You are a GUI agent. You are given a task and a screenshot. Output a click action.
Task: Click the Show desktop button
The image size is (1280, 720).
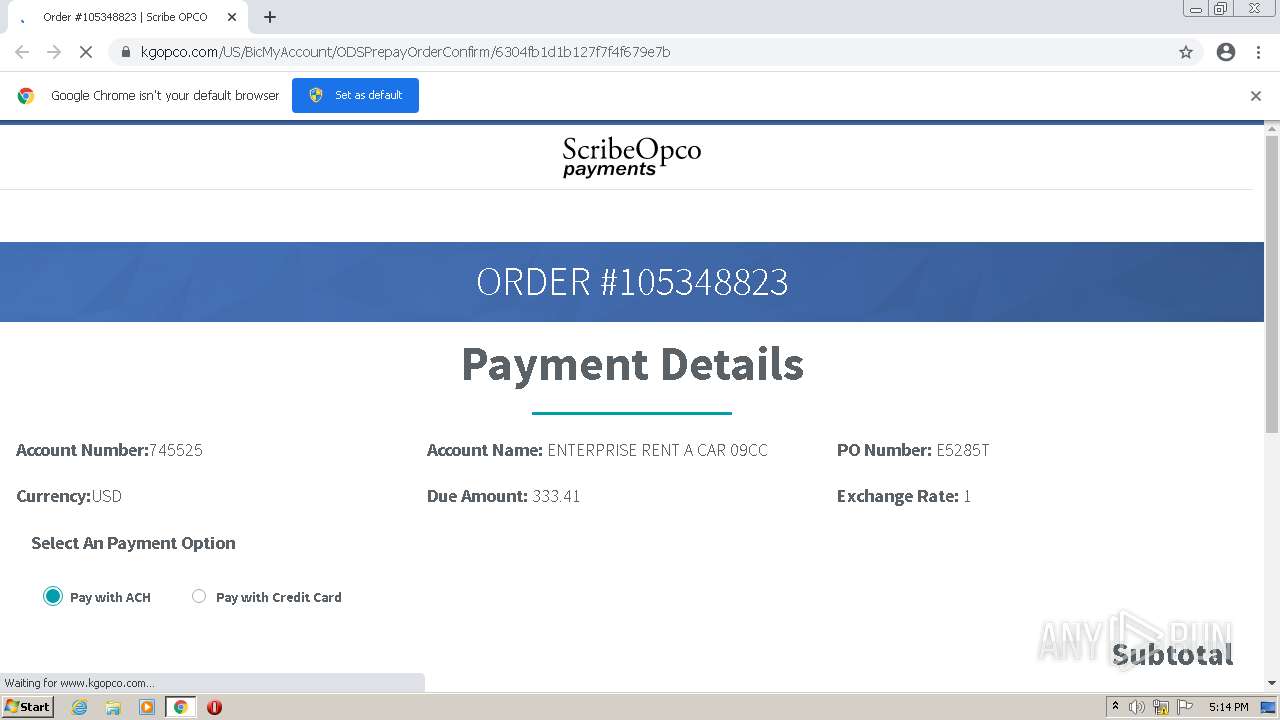click(x=1268, y=707)
